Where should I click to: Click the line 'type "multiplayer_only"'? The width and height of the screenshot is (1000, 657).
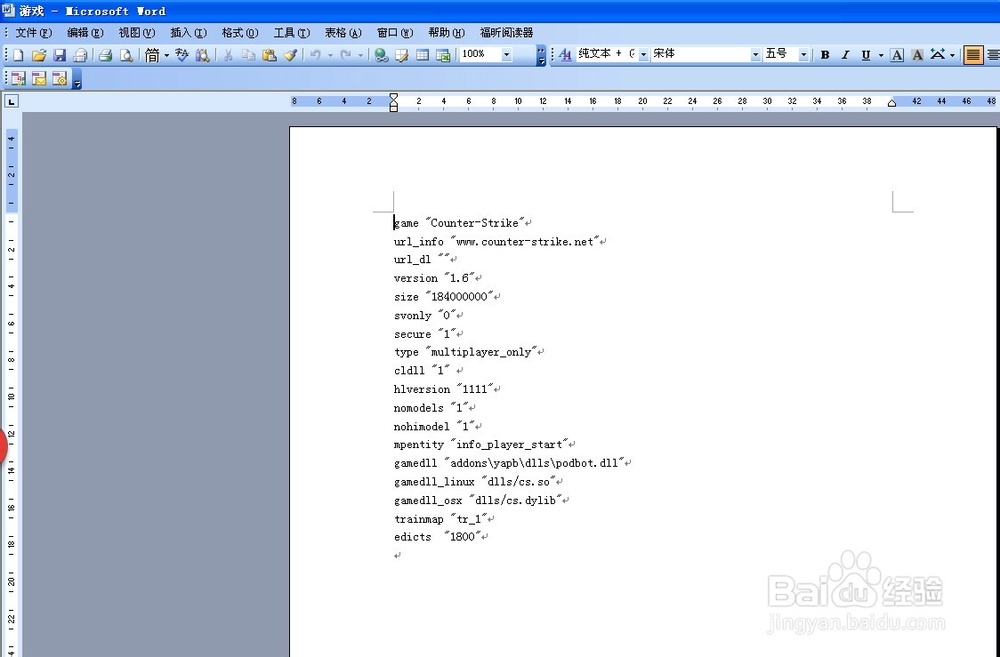coord(466,352)
